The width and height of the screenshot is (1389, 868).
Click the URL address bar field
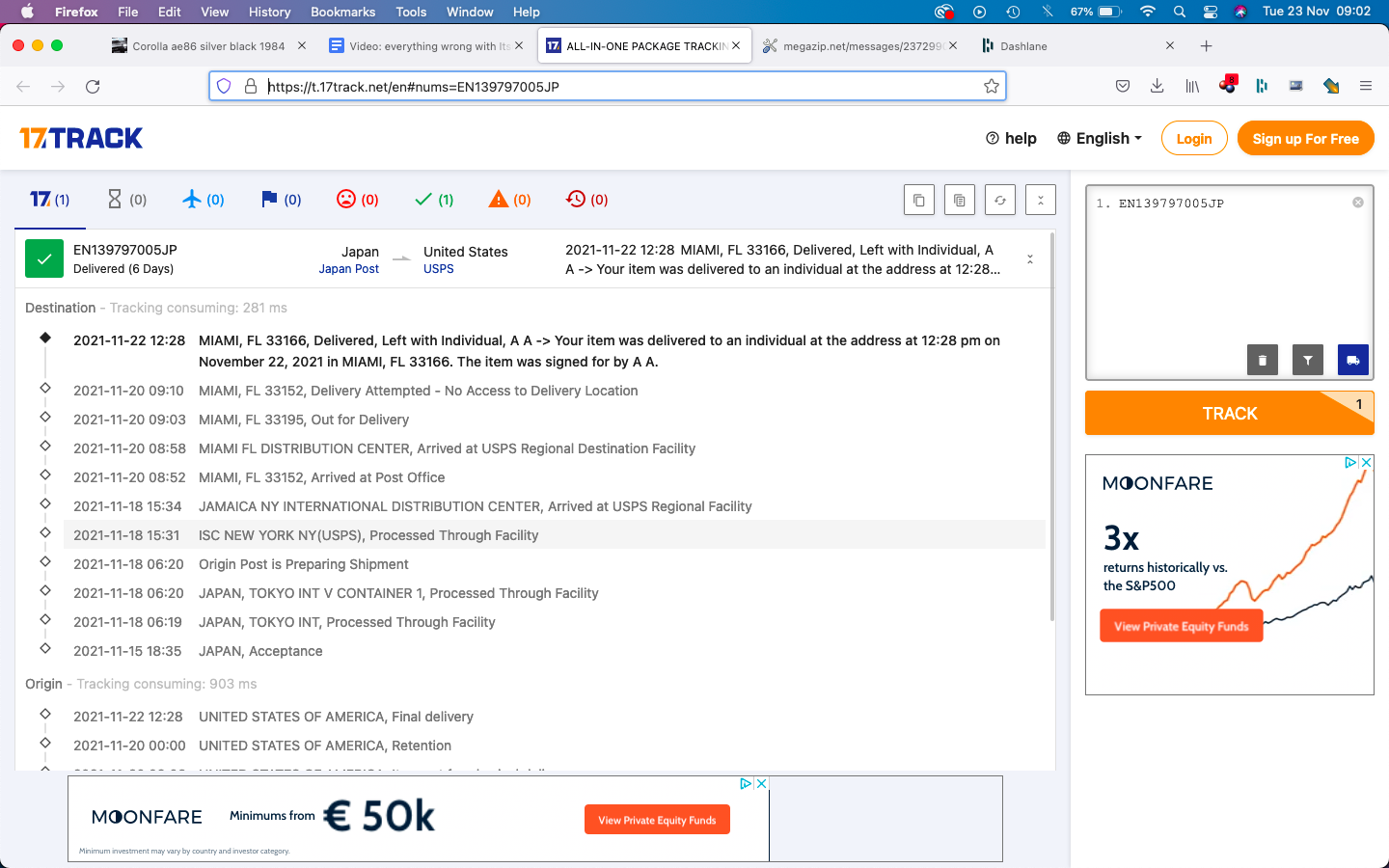coord(617,86)
